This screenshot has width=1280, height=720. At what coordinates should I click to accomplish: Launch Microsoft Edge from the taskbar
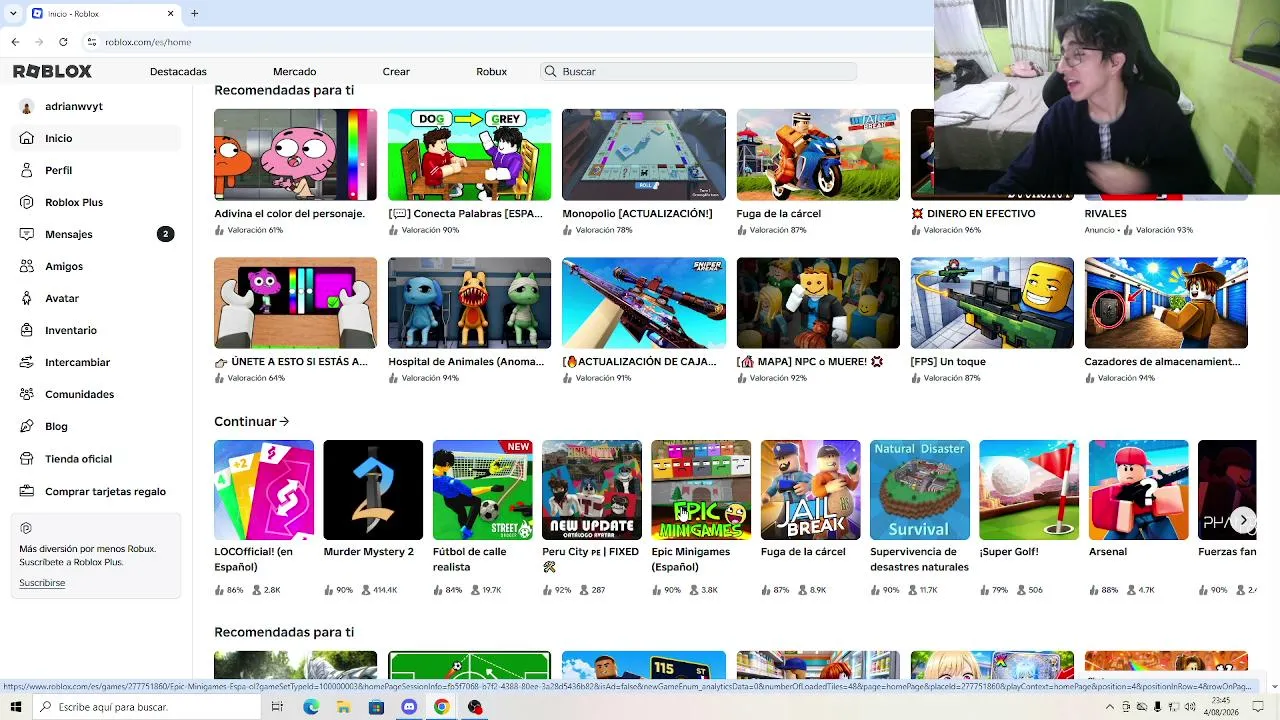pyautogui.click(x=311, y=707)
